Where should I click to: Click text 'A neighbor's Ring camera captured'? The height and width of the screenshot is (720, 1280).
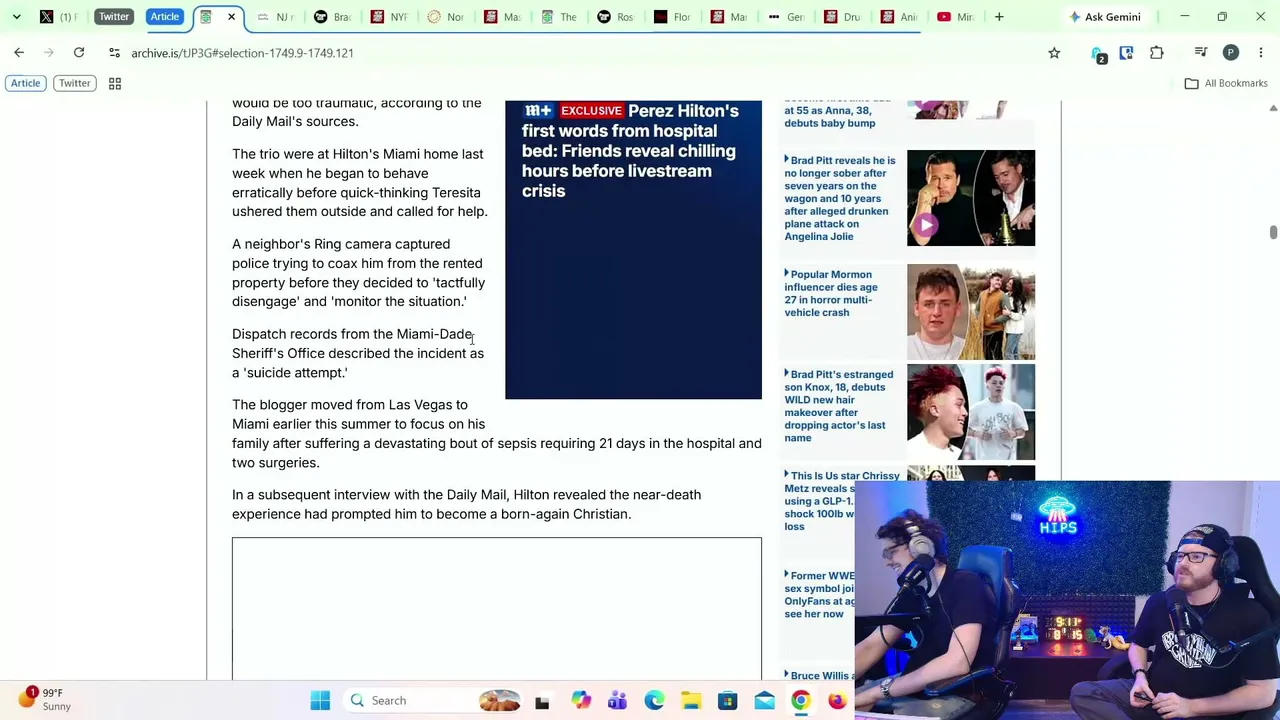[x=341, y=244]
